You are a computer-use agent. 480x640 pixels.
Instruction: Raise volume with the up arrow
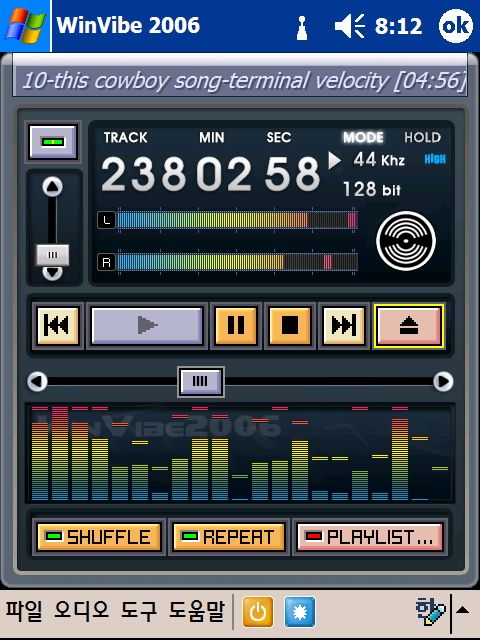[x=53, y=187]
